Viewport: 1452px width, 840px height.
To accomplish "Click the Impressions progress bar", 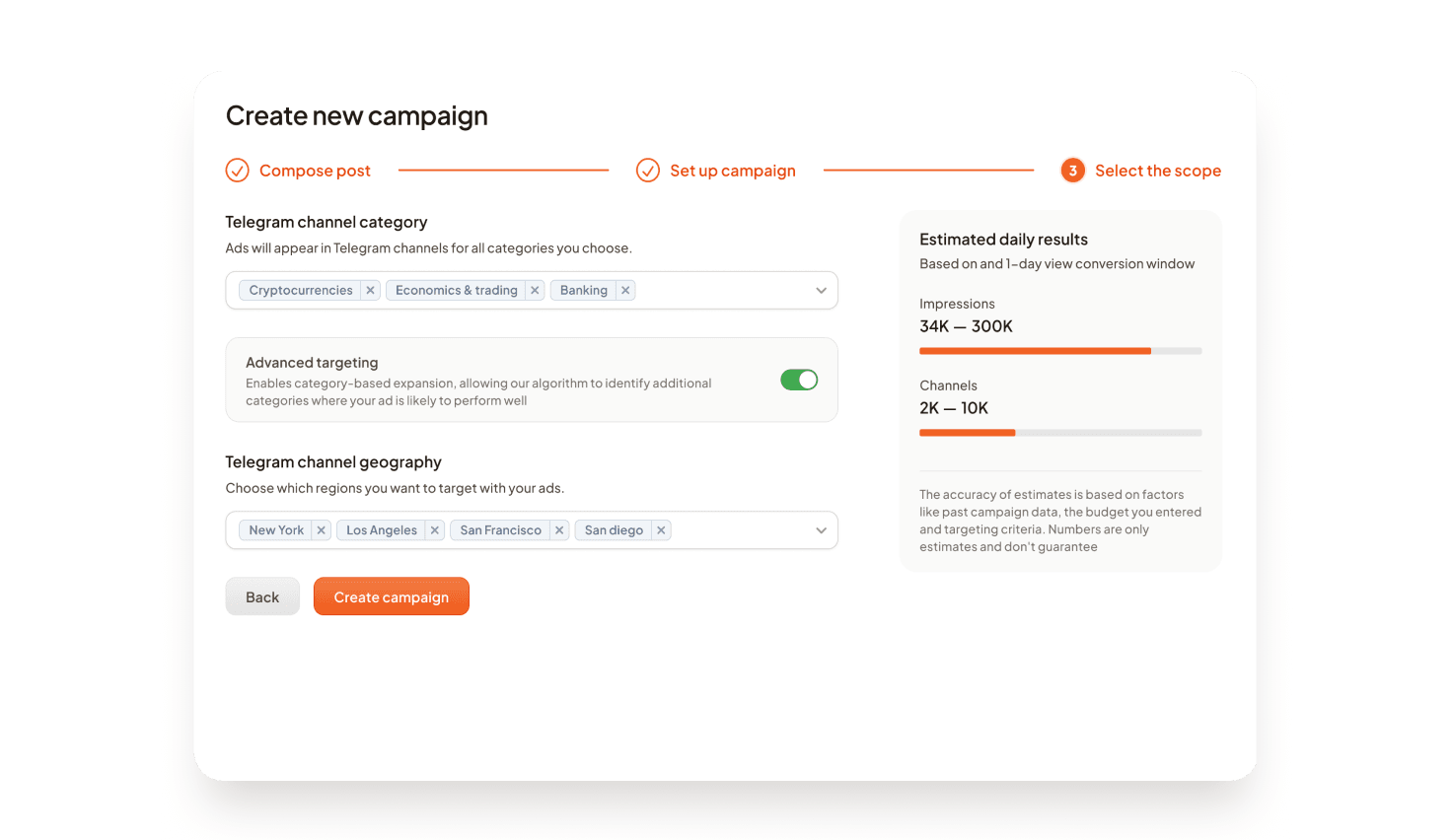I will (1060, 351).
